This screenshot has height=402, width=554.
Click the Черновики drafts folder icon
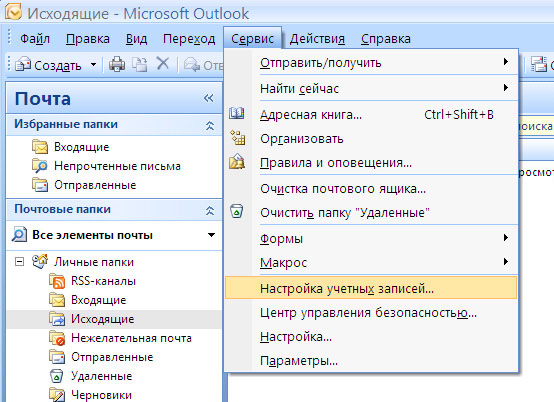tap(57, 395)
